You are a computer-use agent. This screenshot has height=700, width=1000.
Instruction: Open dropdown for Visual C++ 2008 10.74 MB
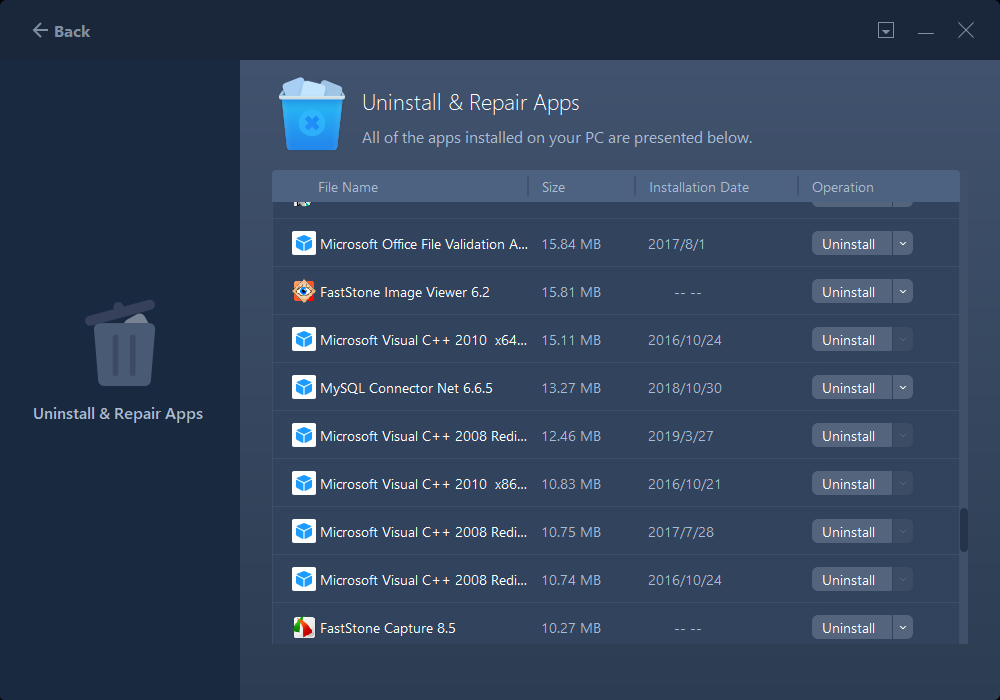click(902, 580)
